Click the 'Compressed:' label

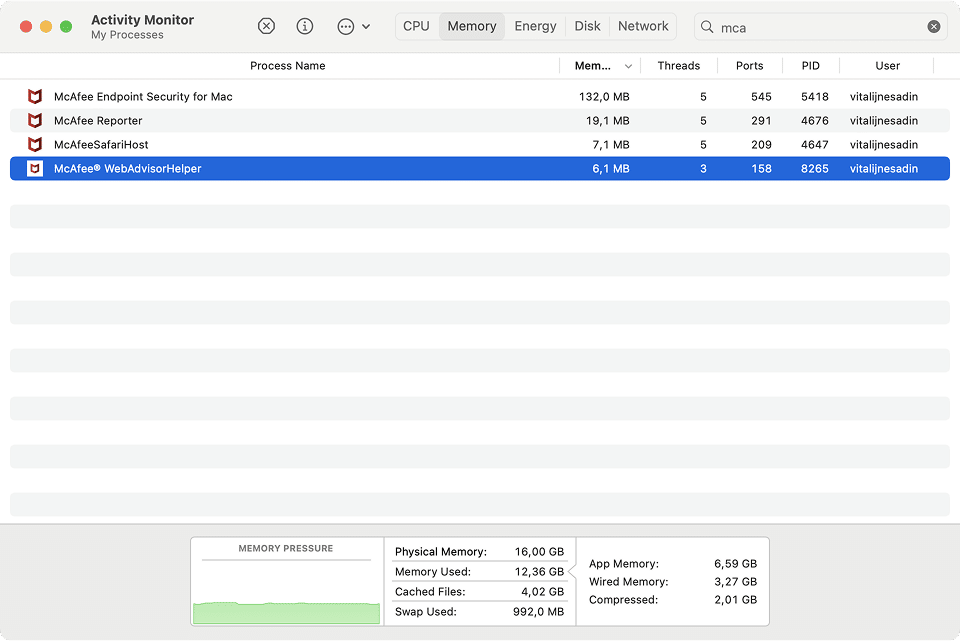(x=623, y=600)
